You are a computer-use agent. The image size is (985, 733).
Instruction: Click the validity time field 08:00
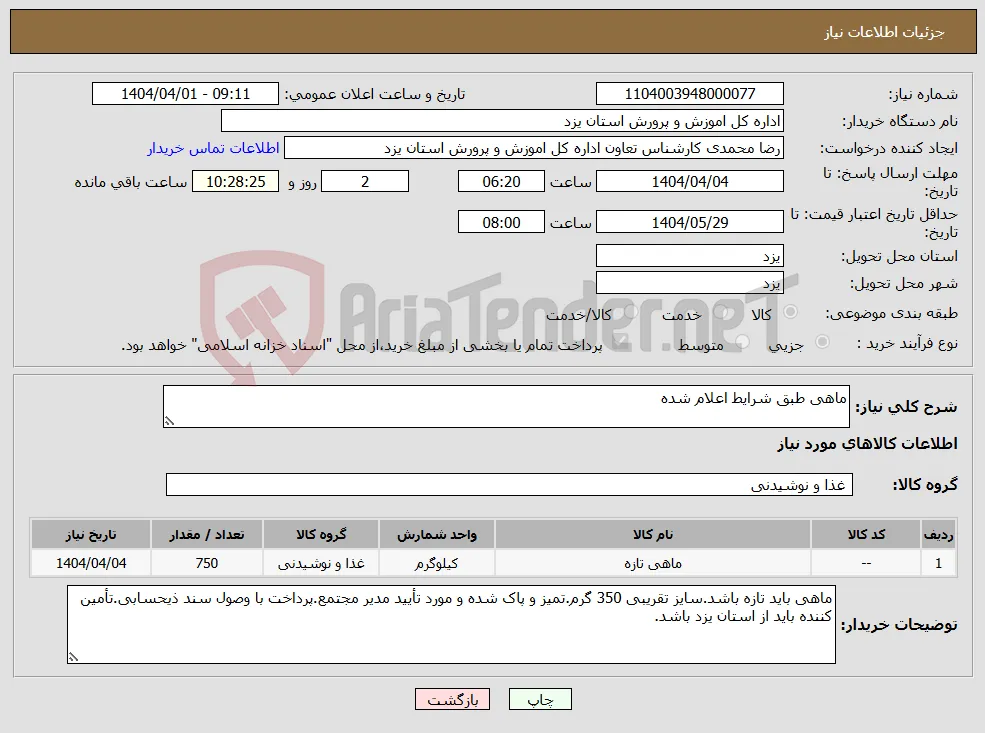pos(501,222)
